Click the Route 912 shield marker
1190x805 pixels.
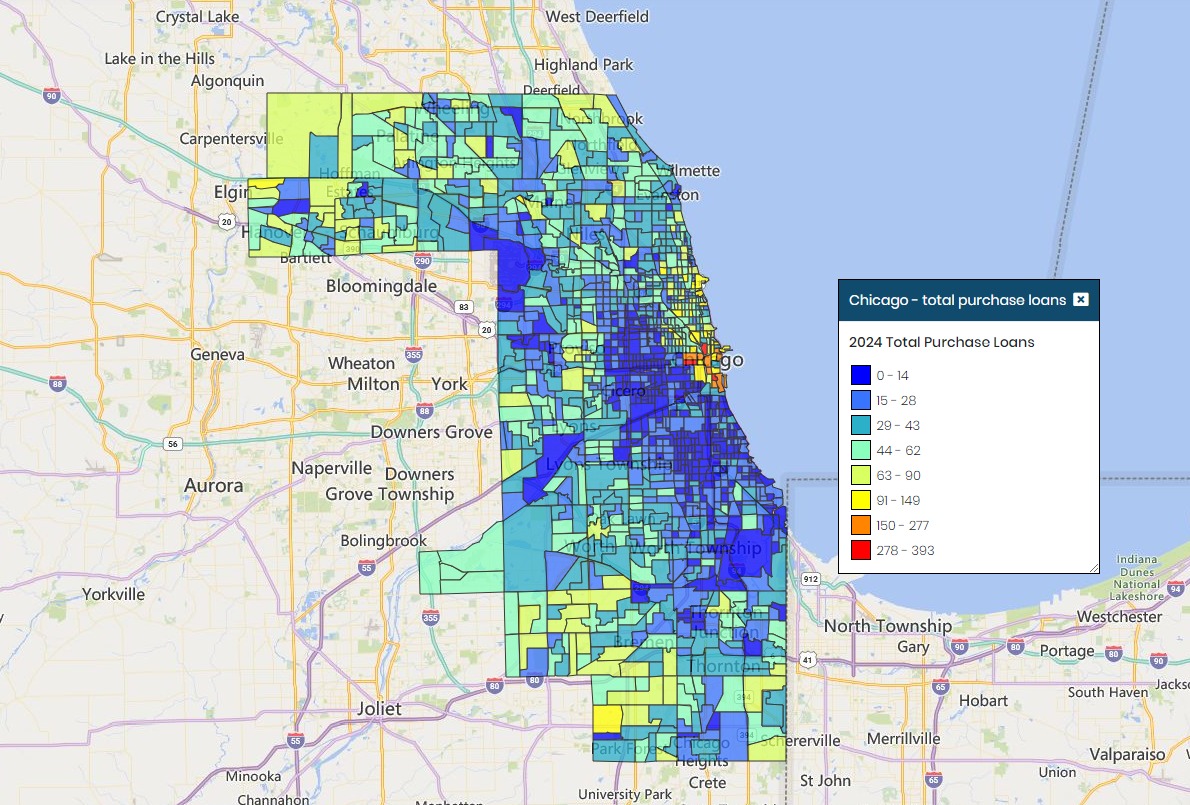(x=811, y=579)
